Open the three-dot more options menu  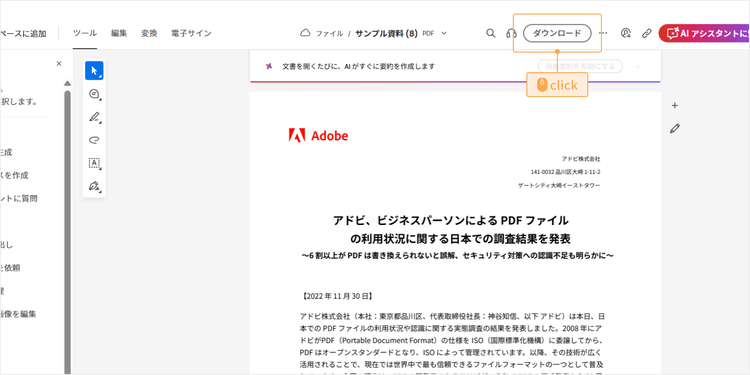603,33
